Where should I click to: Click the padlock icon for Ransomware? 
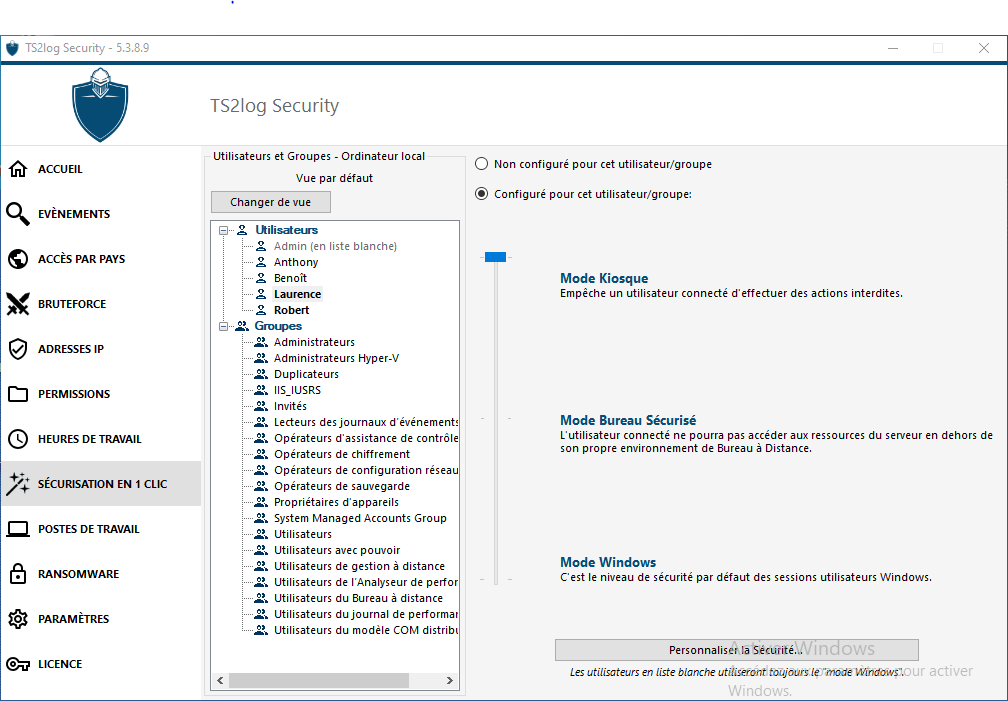(18, 574)
